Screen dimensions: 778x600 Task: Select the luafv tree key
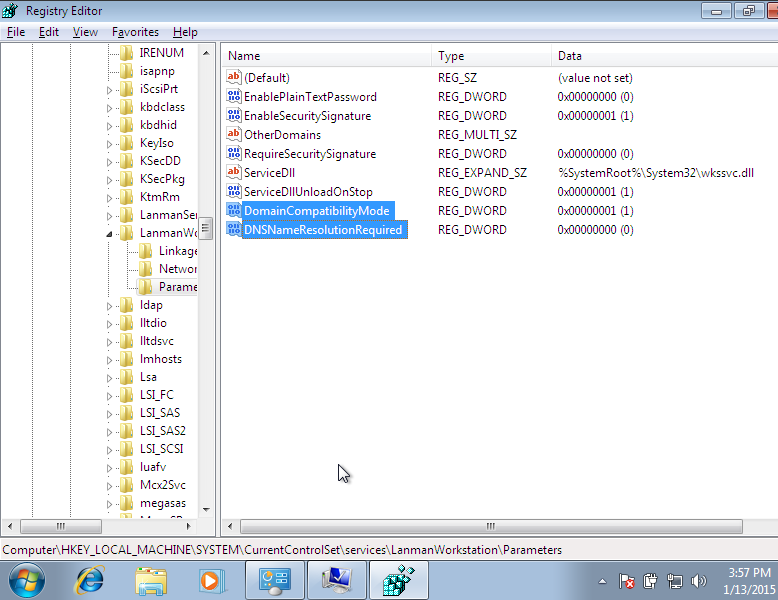pyautogui.click(x=153, y=467)
